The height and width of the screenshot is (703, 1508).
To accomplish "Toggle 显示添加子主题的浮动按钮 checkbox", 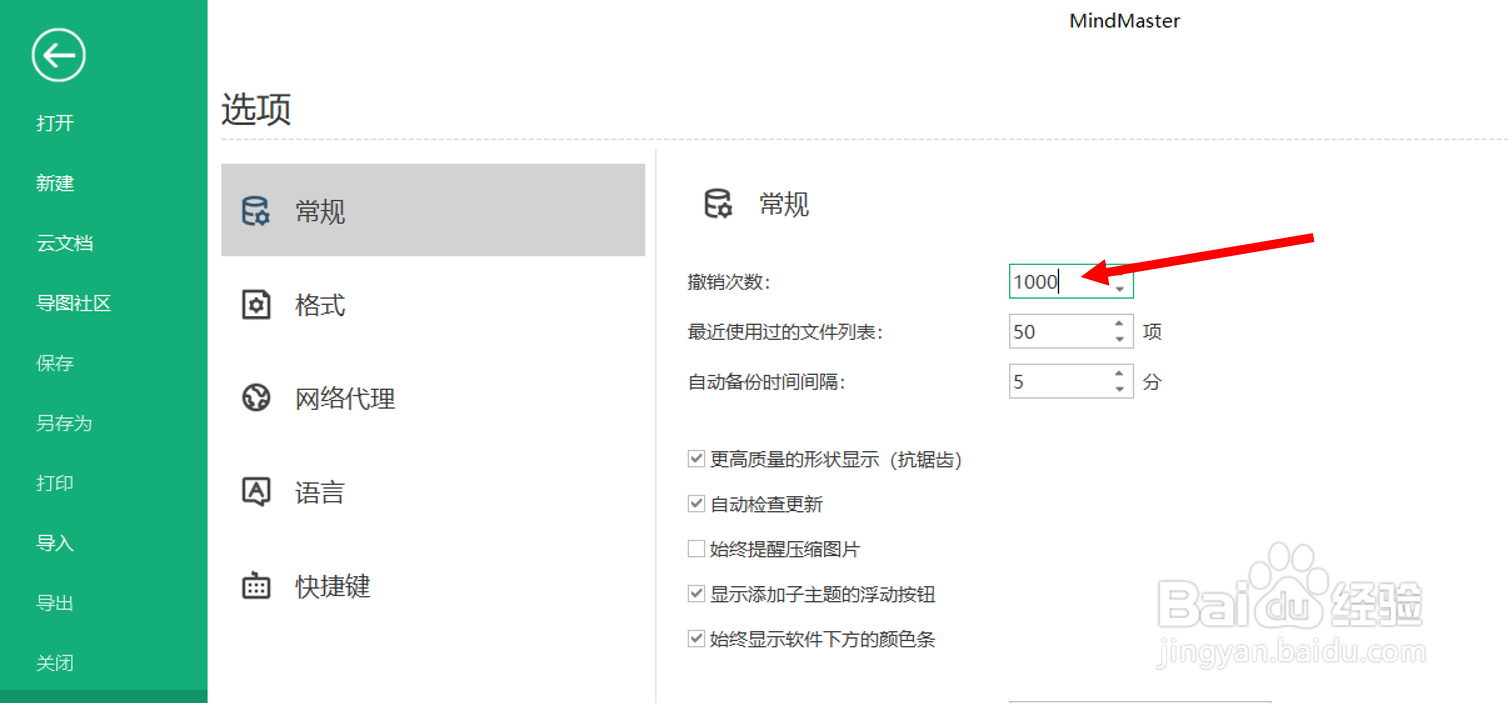I will (x=697, y=594).
